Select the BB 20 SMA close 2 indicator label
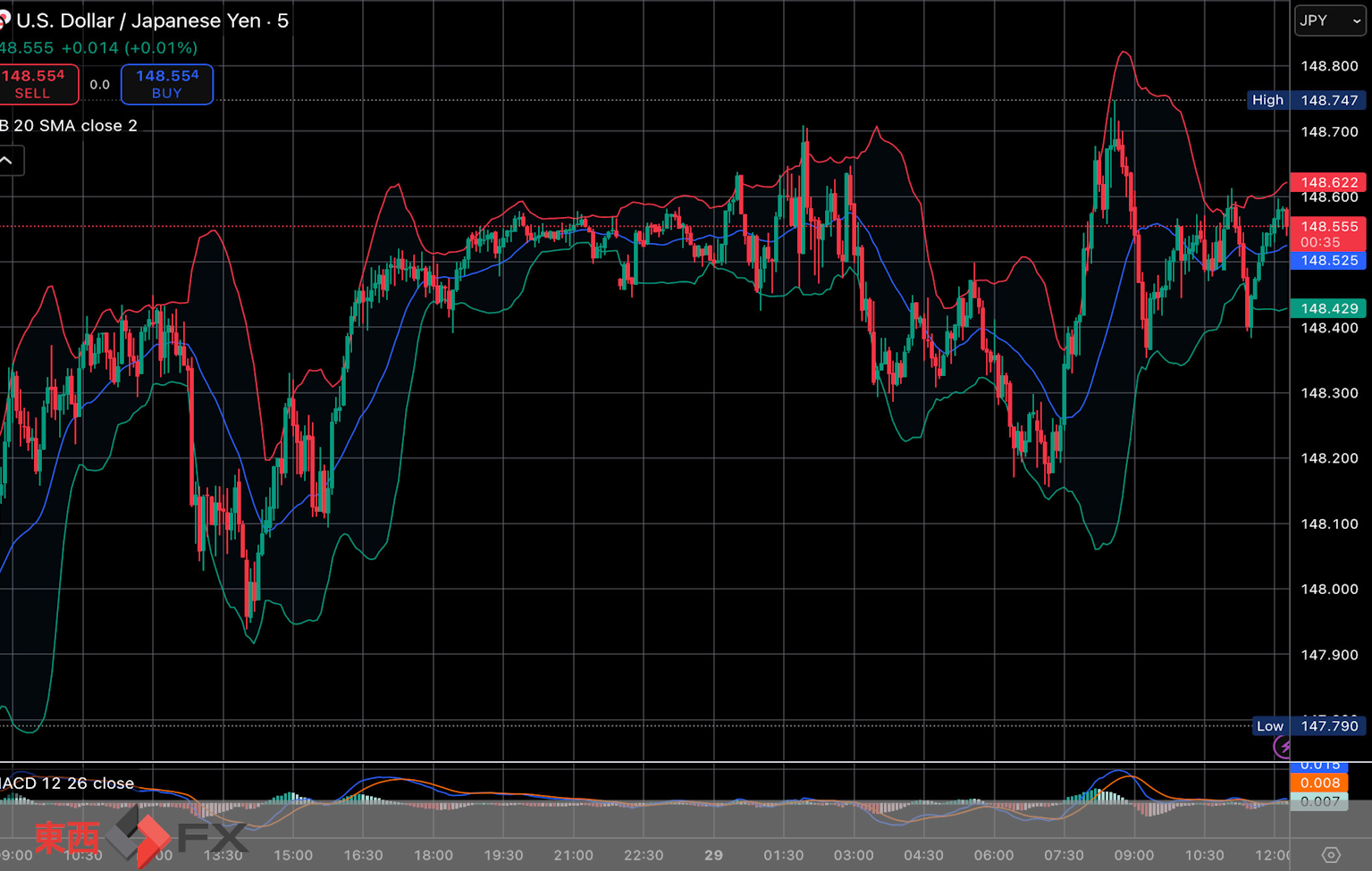 70,126
